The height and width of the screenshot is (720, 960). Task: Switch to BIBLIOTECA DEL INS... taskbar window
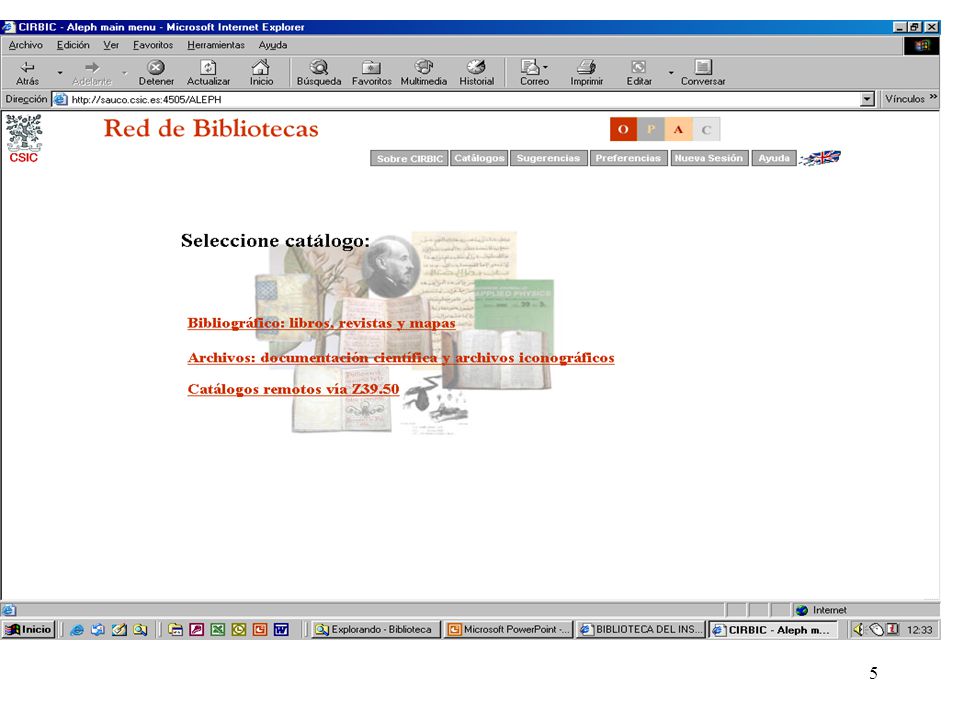click(x=640, y=629)
